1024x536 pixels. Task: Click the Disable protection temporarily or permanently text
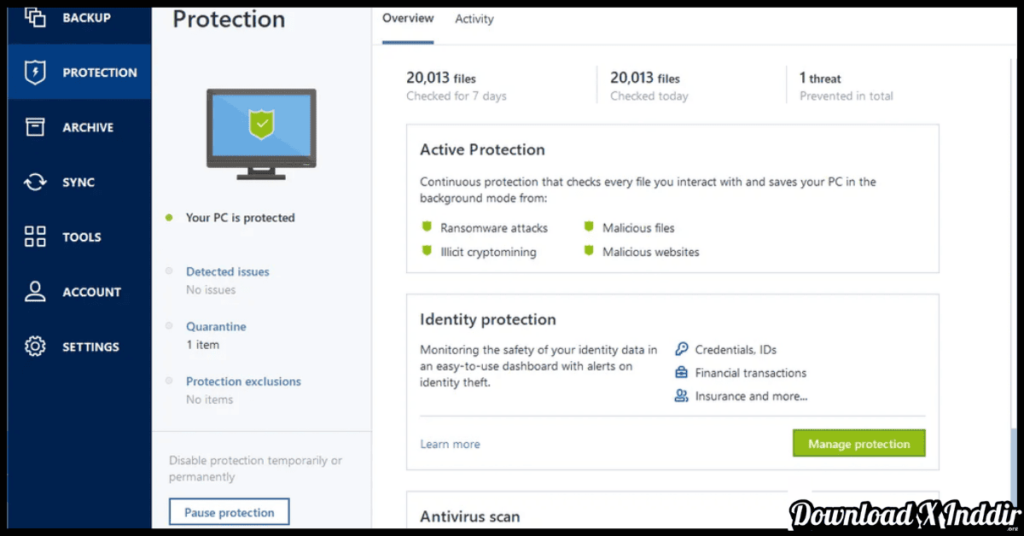[255, 468]
